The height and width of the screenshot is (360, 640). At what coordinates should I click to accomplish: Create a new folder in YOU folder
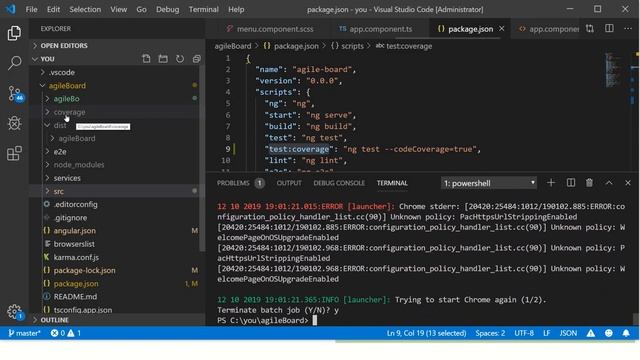click(x=163, y=59)
